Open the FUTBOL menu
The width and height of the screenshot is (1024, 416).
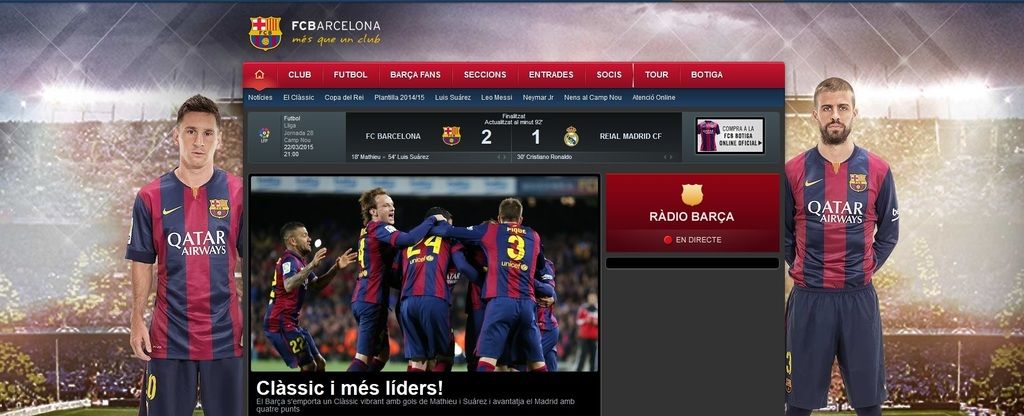click(351, 75)
